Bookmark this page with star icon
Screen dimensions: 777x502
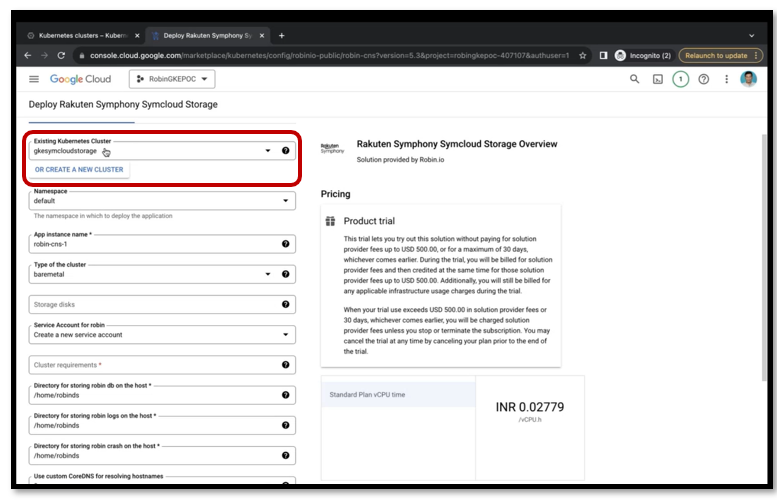coord(583,56)
